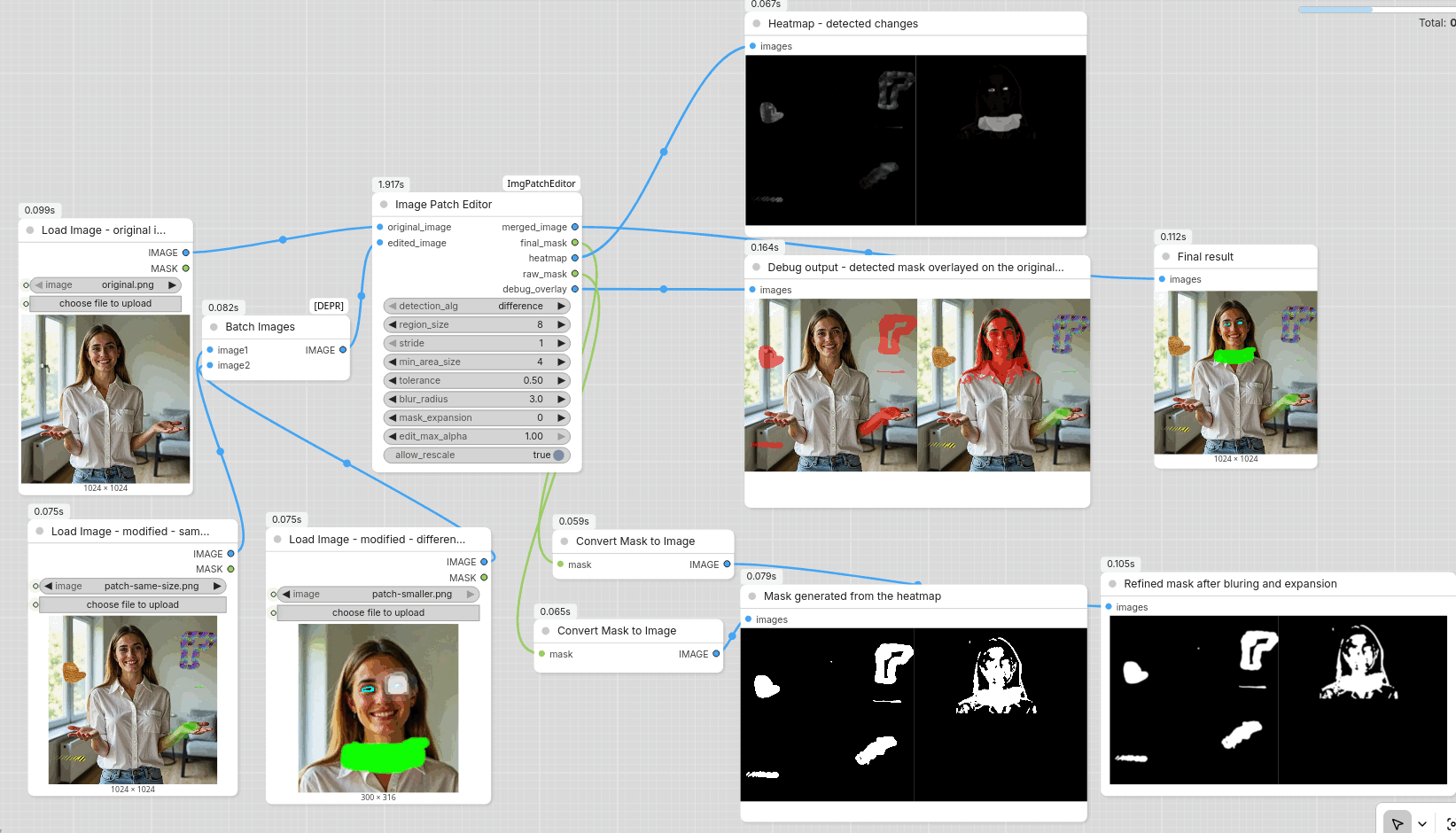
Task: Collapse the Final result node title dot
Action: coord(1166,257)
